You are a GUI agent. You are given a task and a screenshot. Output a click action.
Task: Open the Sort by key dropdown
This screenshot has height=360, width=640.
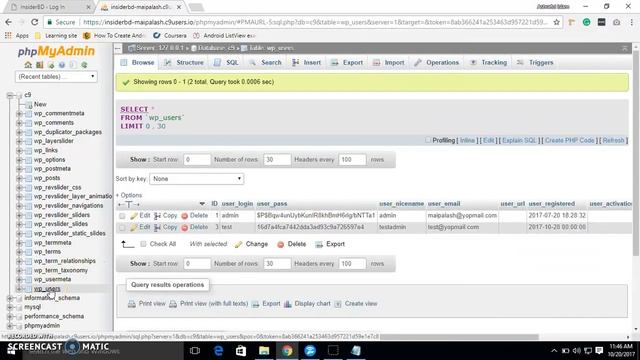[197, 179]
